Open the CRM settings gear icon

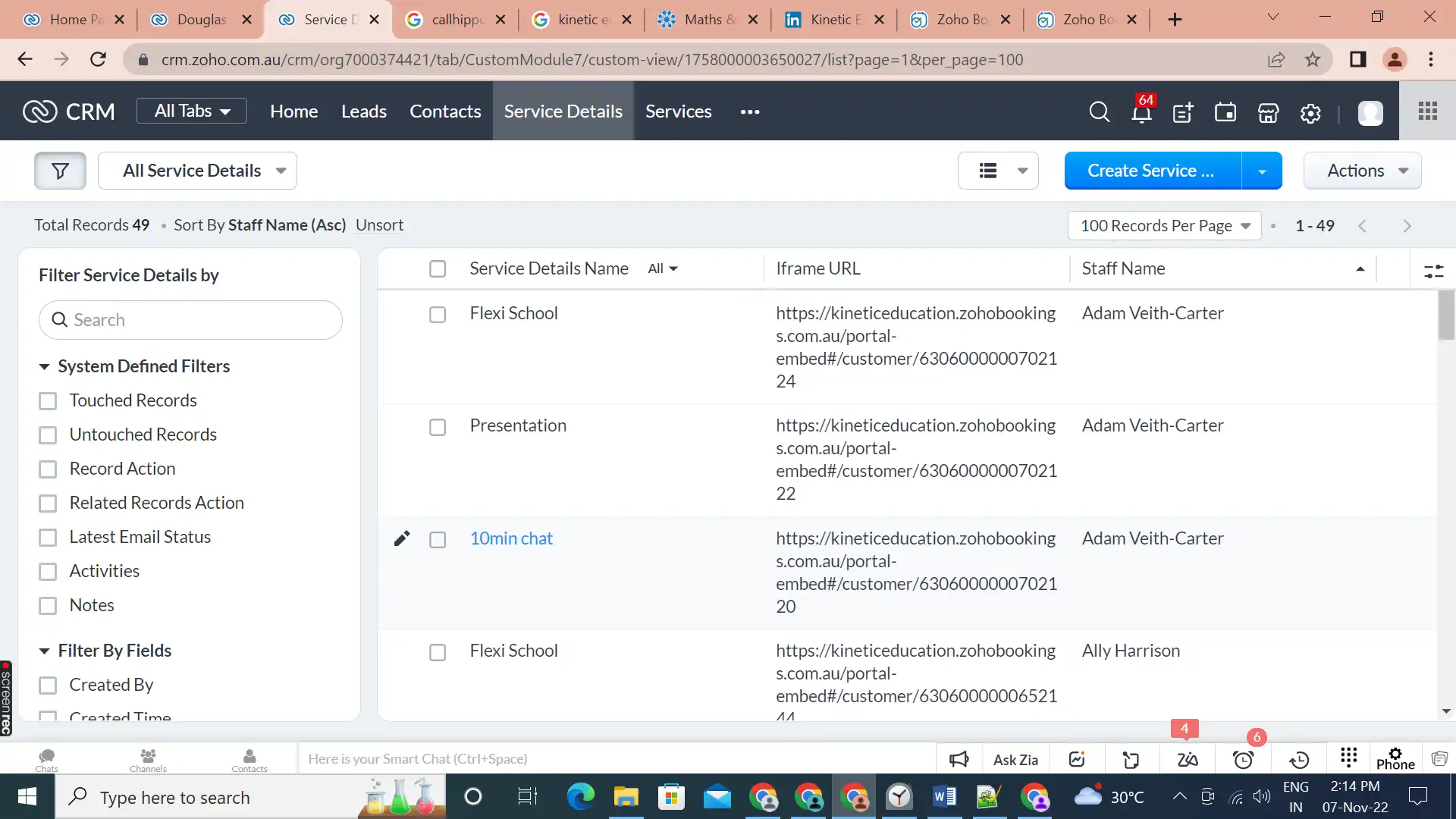pyautogui.click(x=1310, y=112)
